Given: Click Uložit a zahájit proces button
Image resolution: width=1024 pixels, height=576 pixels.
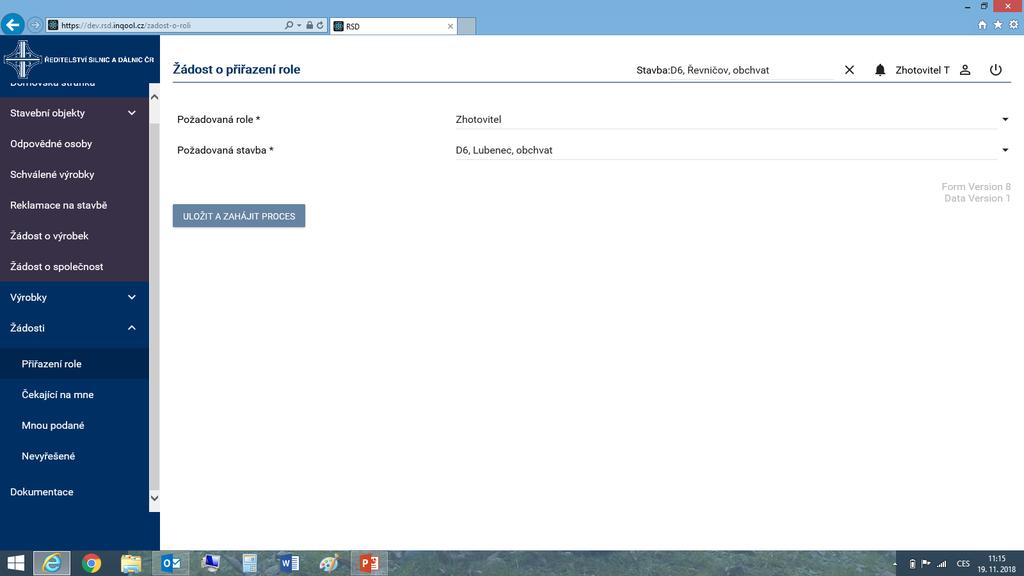Looking at the screenshot, I should click(239, 216).
